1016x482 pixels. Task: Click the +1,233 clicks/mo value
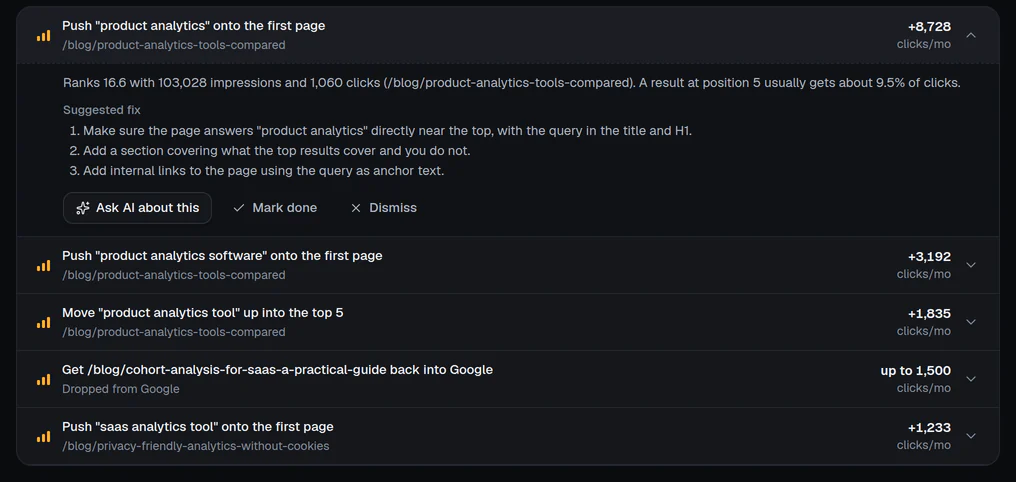tap(929, 428)
